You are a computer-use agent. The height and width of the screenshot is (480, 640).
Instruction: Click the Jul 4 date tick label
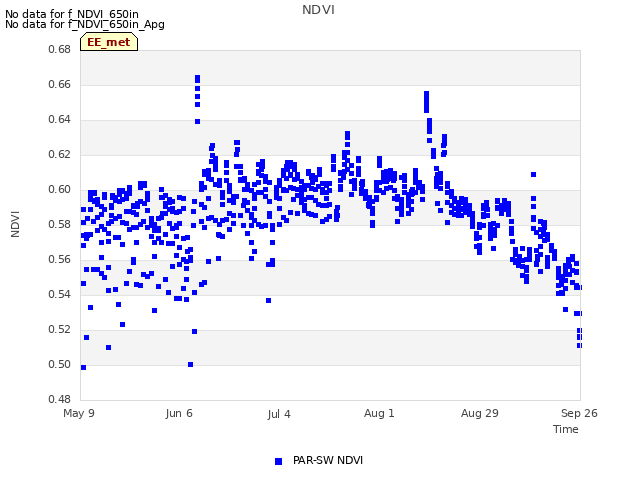coord(279,414)
